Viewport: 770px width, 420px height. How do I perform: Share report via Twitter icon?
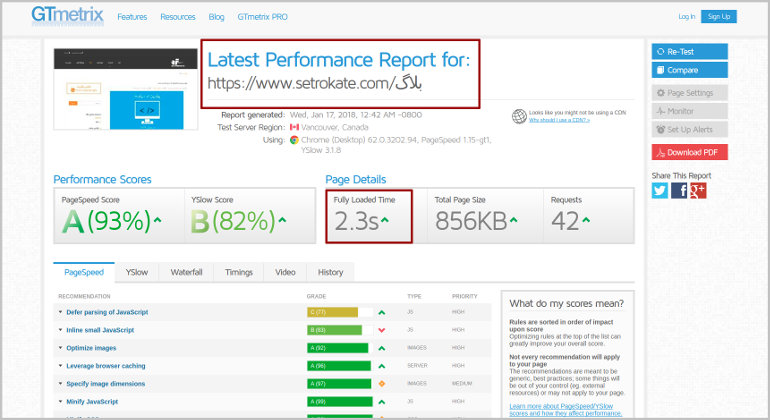[x=660, y=190]
